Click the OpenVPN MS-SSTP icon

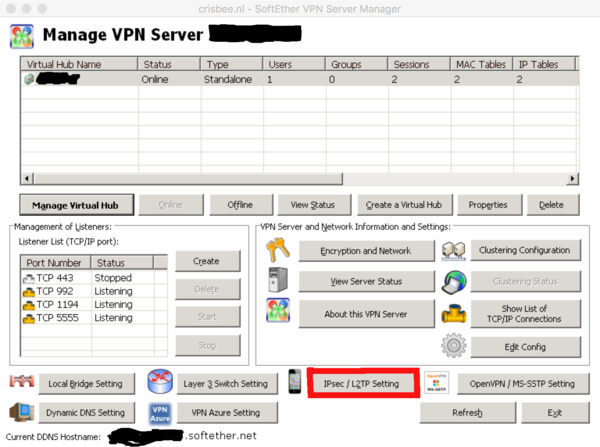coord(436,382)
